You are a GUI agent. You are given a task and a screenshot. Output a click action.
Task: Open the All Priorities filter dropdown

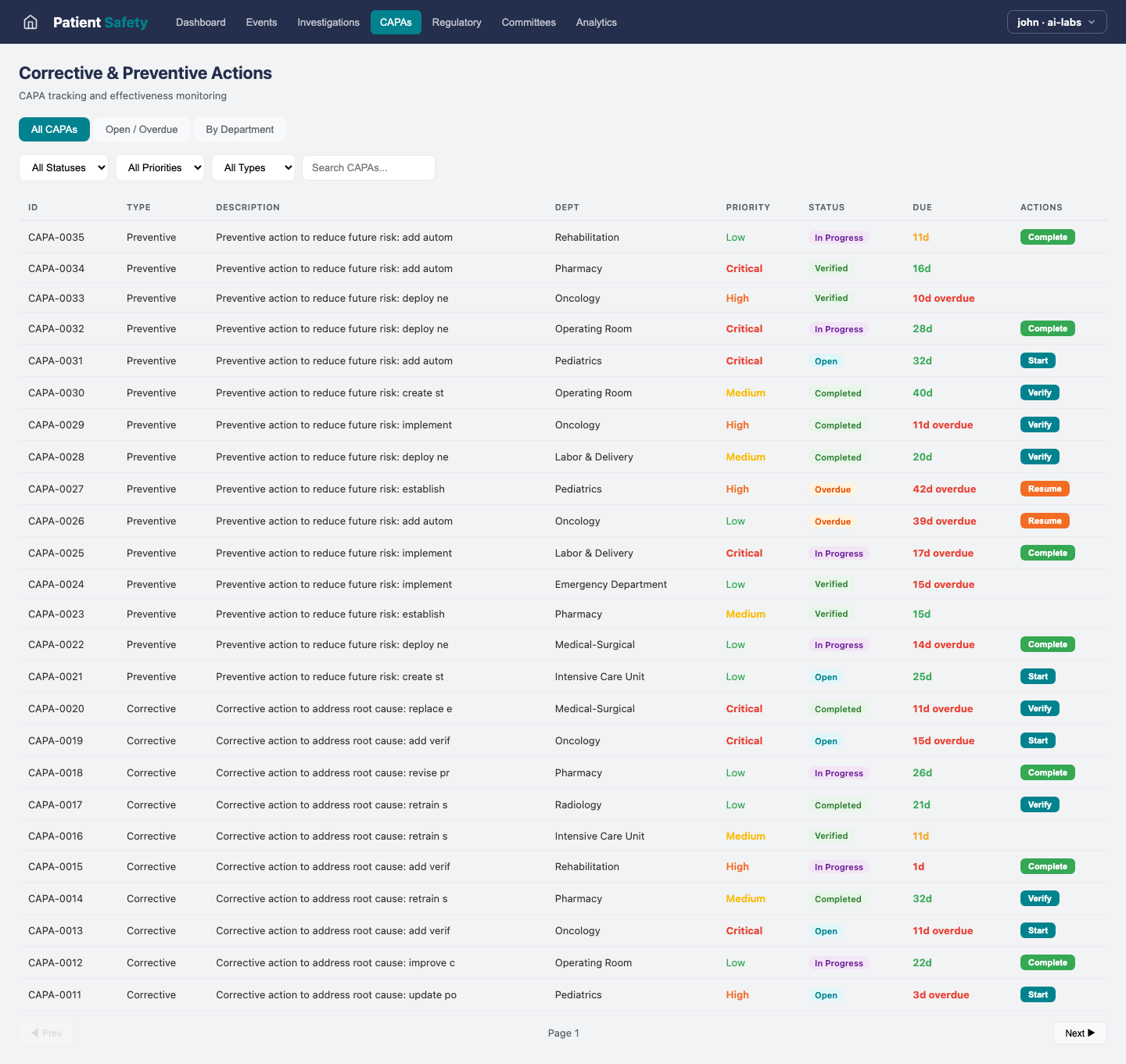pos(160,167)
